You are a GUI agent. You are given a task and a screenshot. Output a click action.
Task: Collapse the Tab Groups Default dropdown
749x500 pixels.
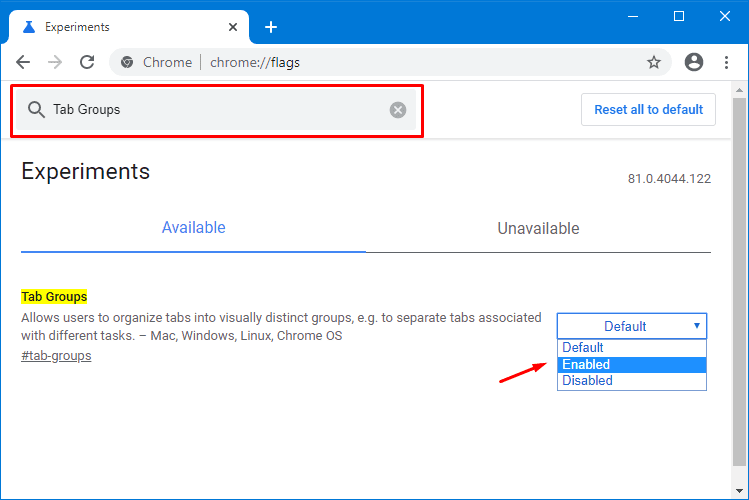(x=631, y=326)
